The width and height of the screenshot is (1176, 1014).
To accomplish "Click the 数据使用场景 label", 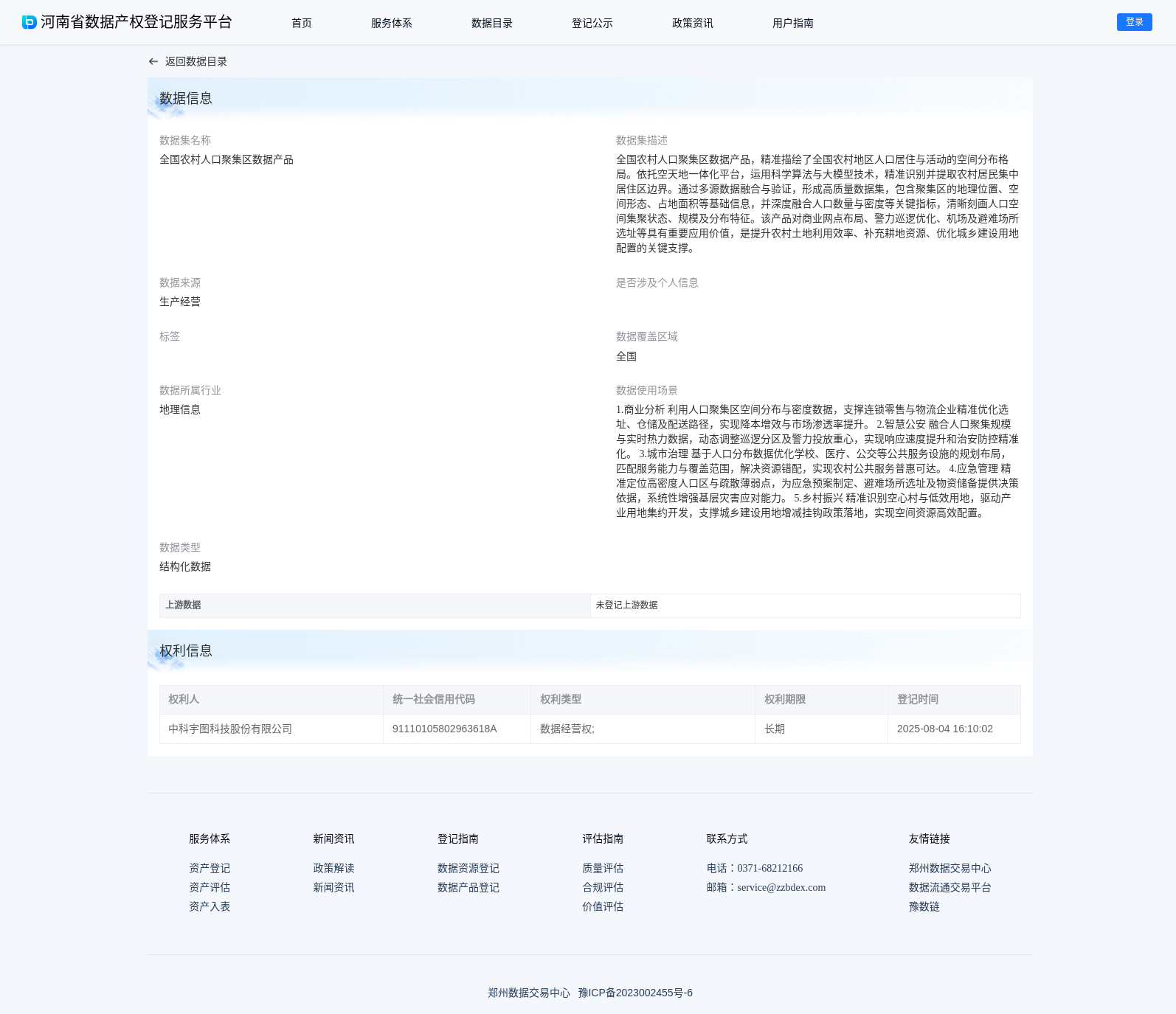I will (x=647, y=390).
